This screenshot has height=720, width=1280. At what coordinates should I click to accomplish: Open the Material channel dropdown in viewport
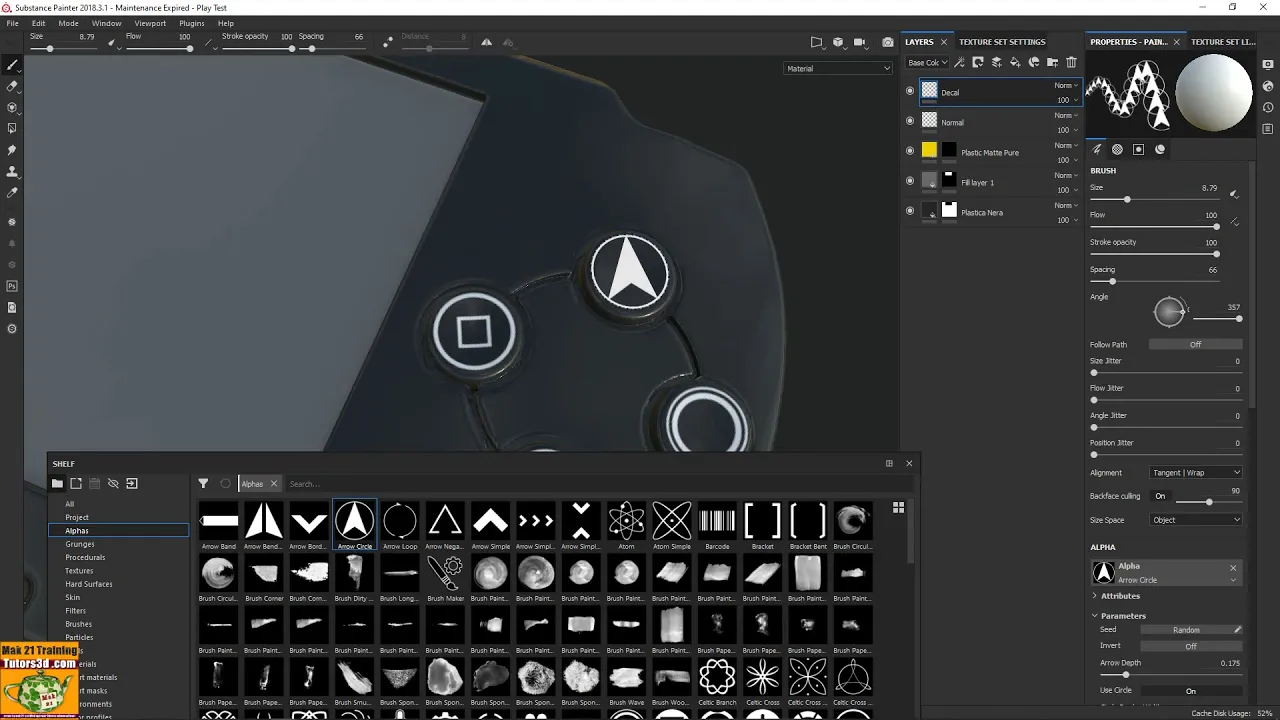coord(838,68)
